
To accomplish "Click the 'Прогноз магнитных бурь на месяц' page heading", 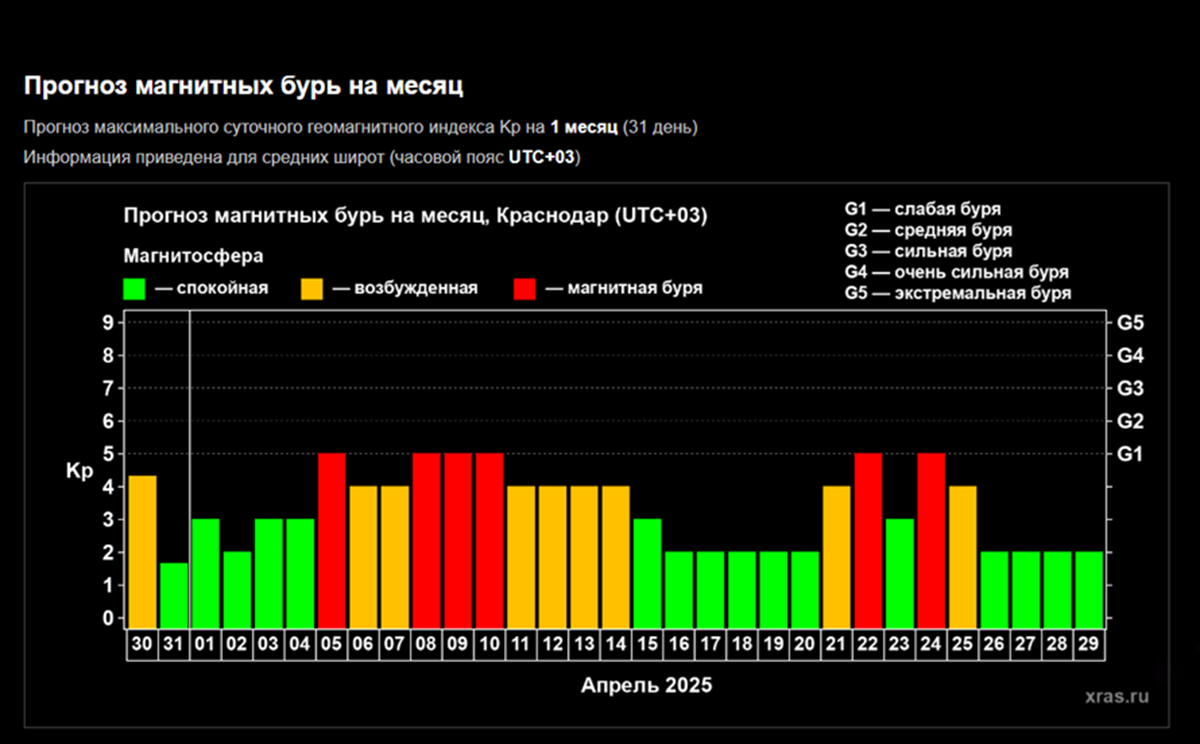I will pyautogui.click(x=243, y=86).
